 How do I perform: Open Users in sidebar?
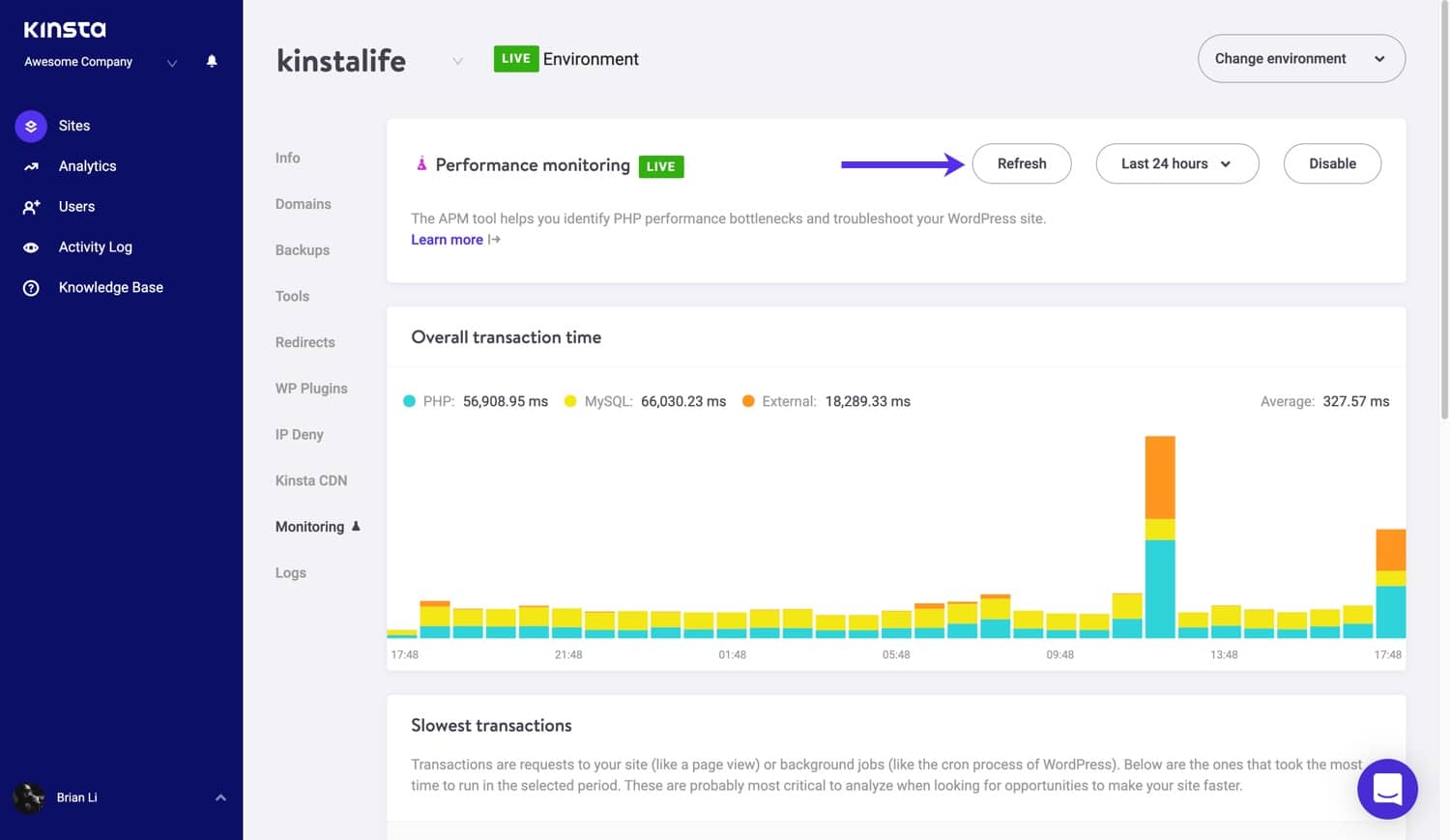(76, 207)
